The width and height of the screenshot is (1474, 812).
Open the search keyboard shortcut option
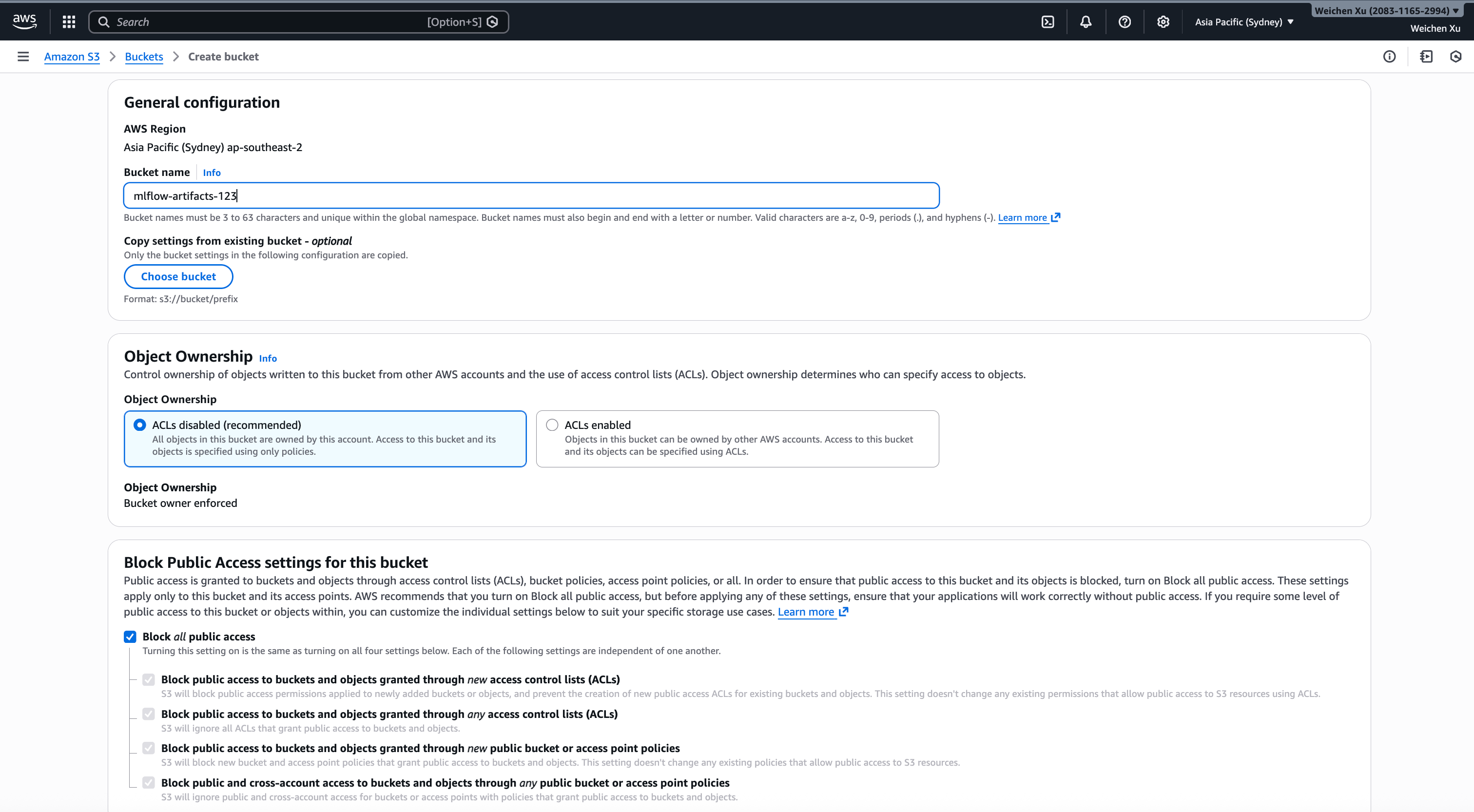455,22
